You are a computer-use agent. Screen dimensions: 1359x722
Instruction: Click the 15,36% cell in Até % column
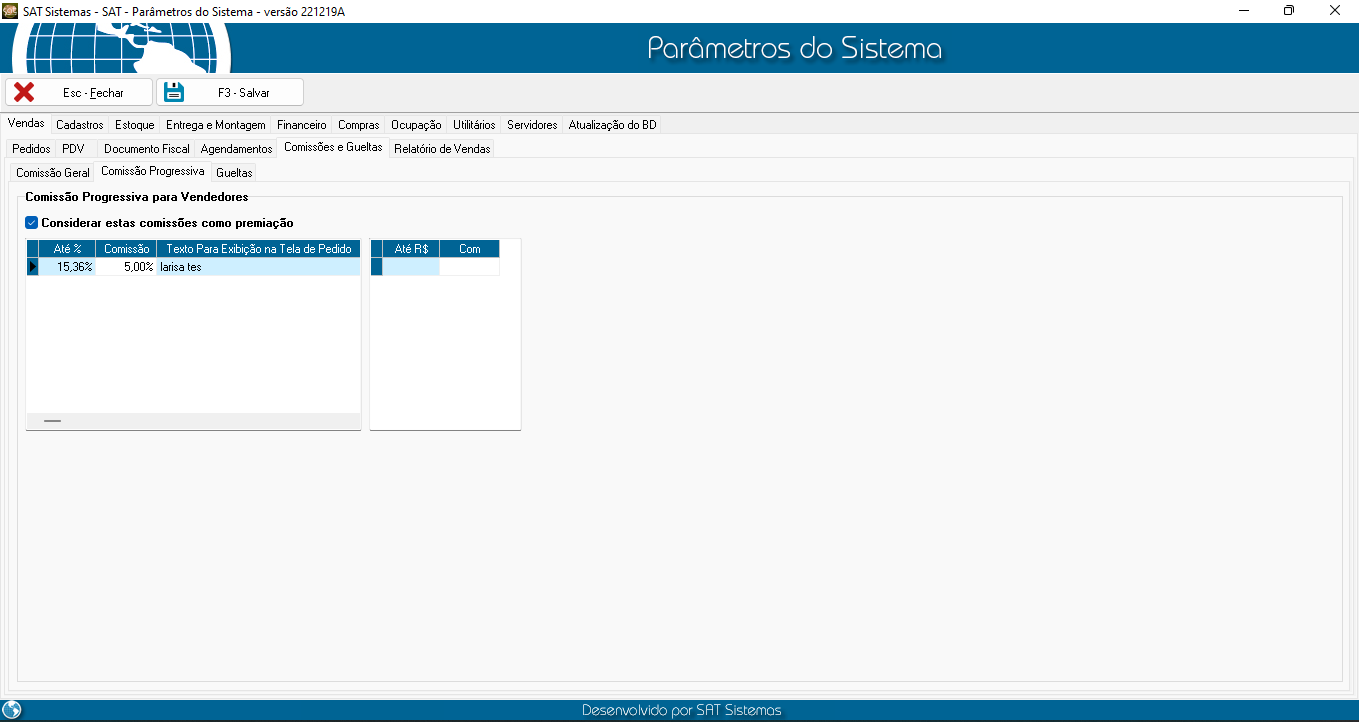click(67, 267)
